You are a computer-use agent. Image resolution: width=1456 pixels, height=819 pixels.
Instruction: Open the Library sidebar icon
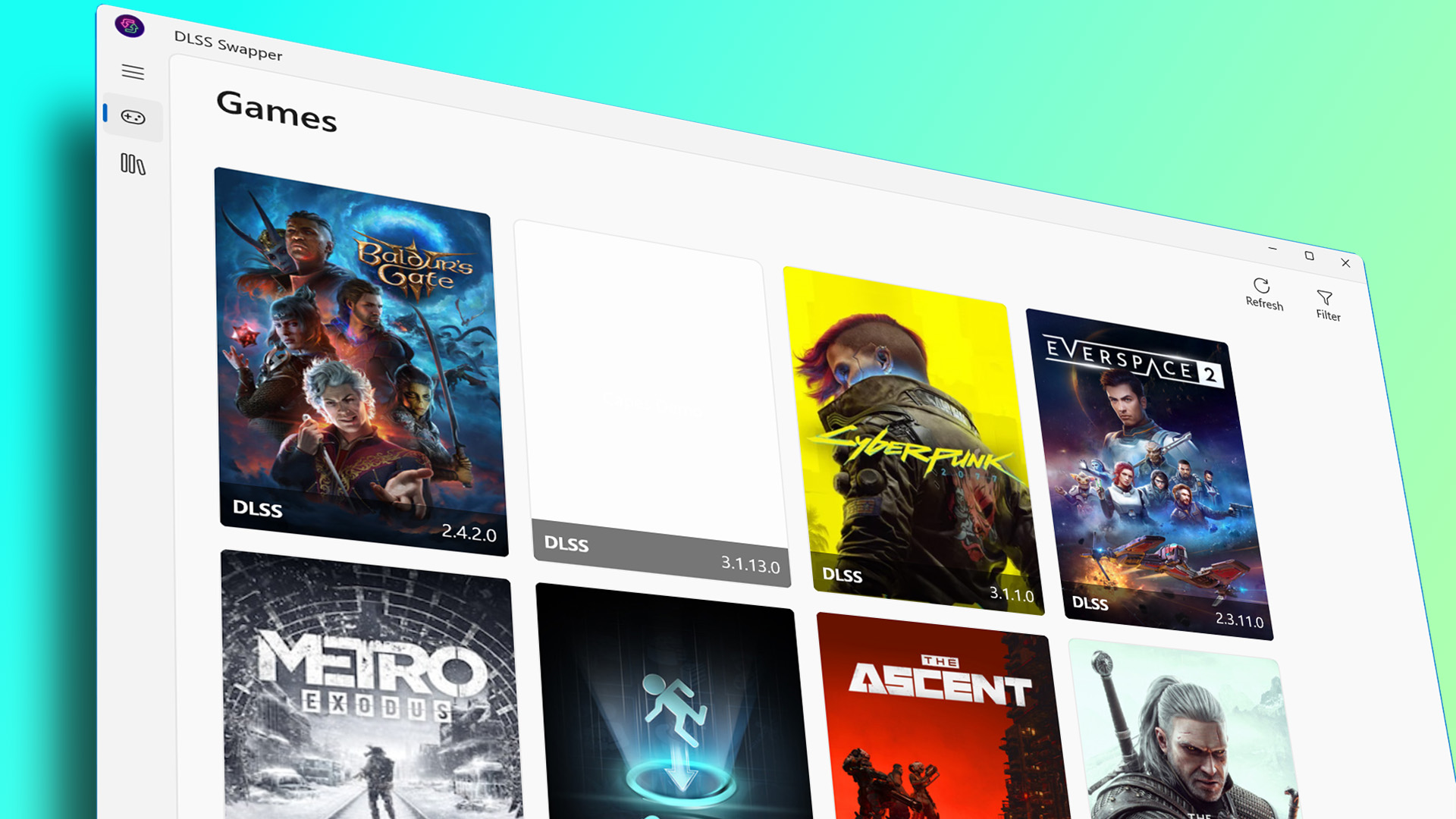click(x=133, y=164)
